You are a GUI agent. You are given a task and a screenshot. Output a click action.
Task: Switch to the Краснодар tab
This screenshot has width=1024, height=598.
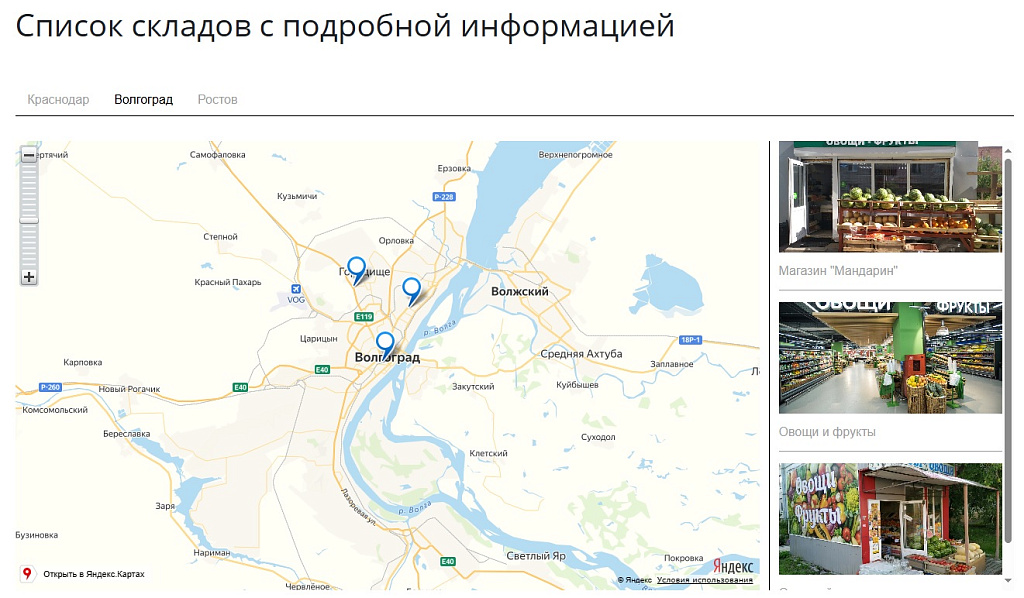(58, 100)
